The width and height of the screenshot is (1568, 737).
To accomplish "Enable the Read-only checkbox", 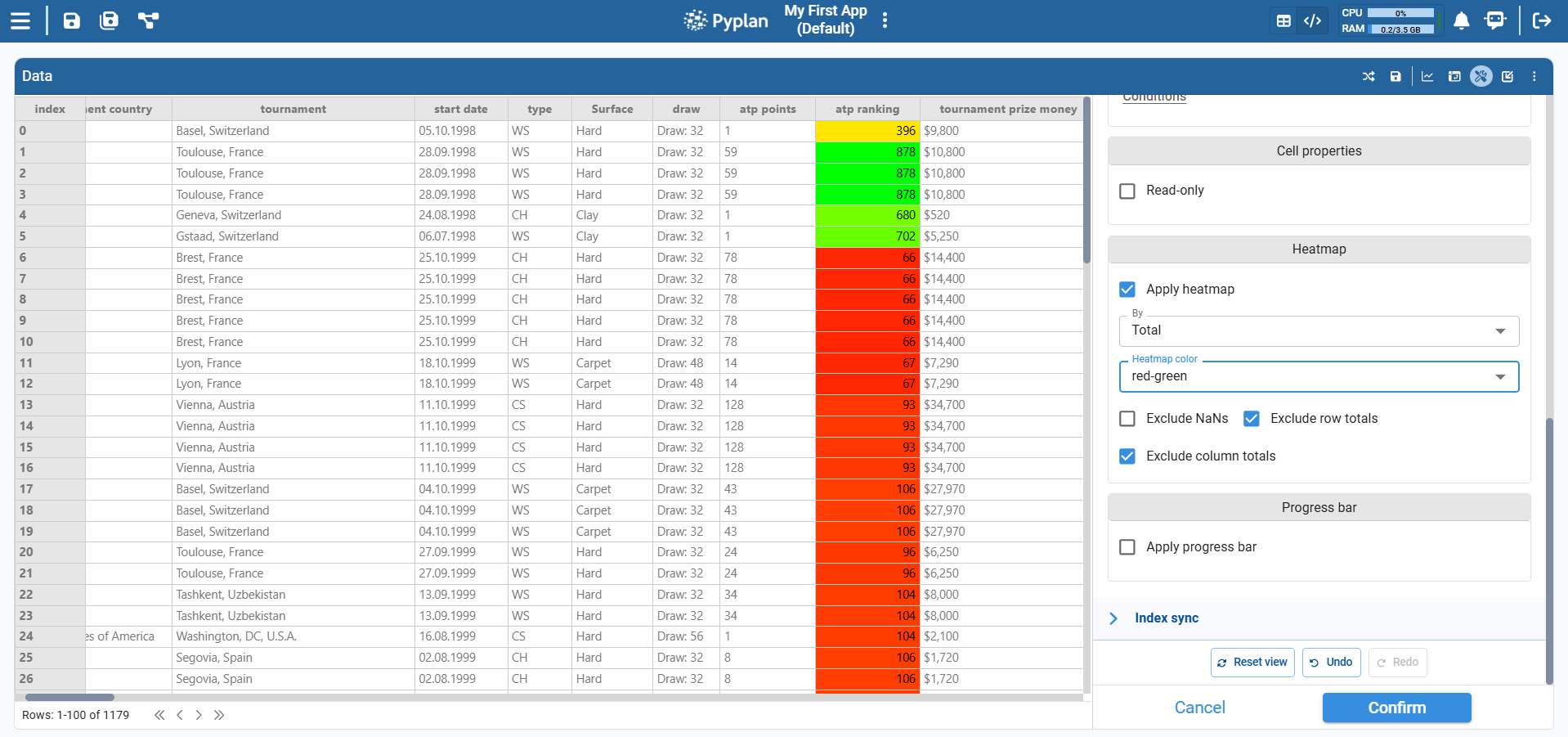I will click(1127, 191).
